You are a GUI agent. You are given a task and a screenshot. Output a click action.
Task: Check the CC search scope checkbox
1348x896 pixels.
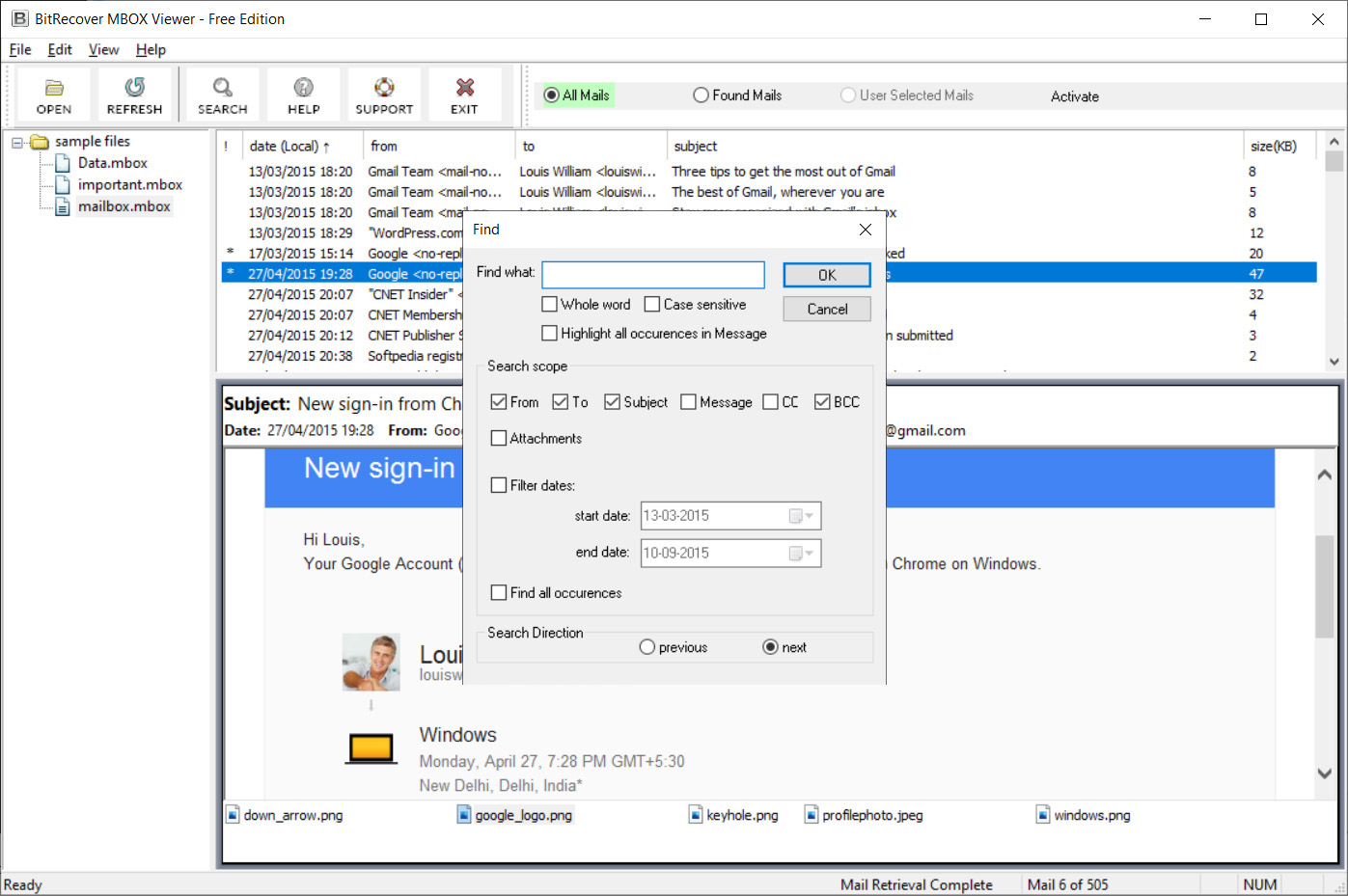click(771, 402)
